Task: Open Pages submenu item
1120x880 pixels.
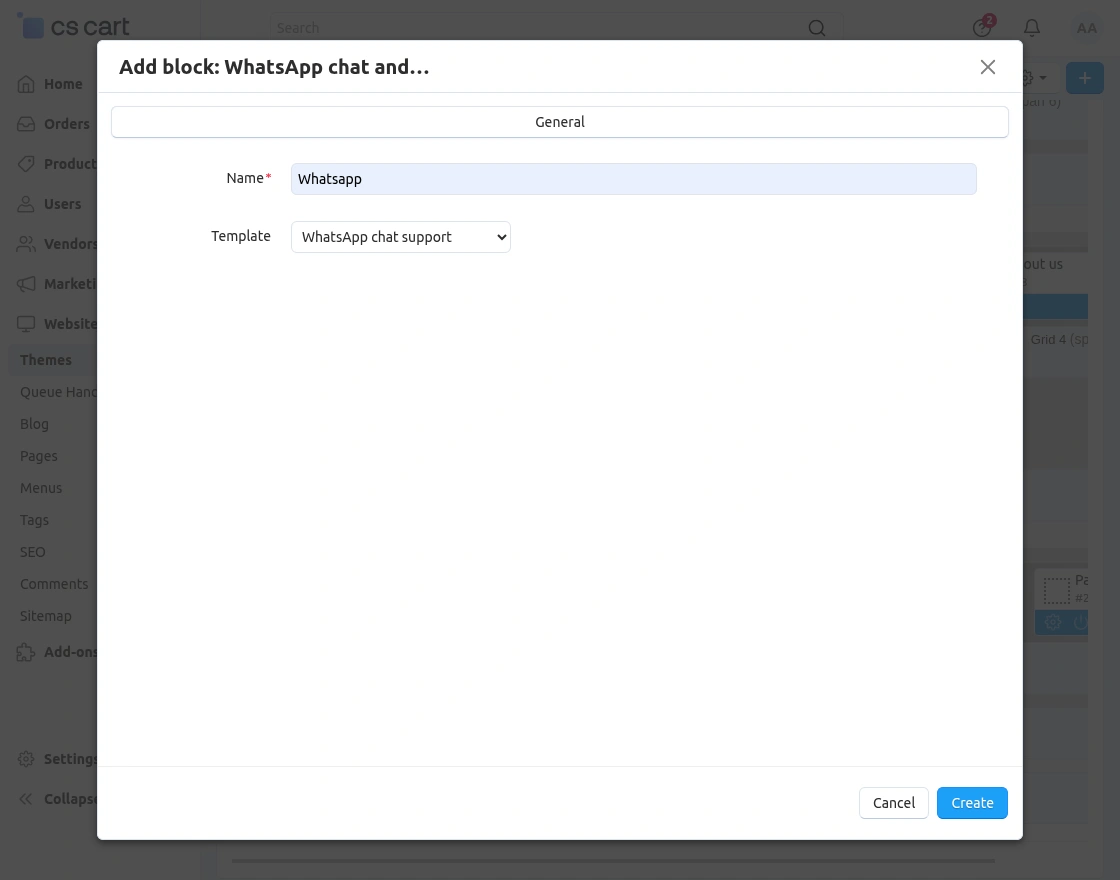Action: [39, 456]
